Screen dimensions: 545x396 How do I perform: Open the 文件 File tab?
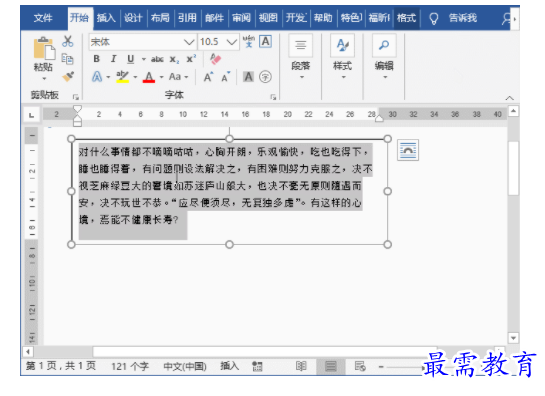[x=43, y=18]
